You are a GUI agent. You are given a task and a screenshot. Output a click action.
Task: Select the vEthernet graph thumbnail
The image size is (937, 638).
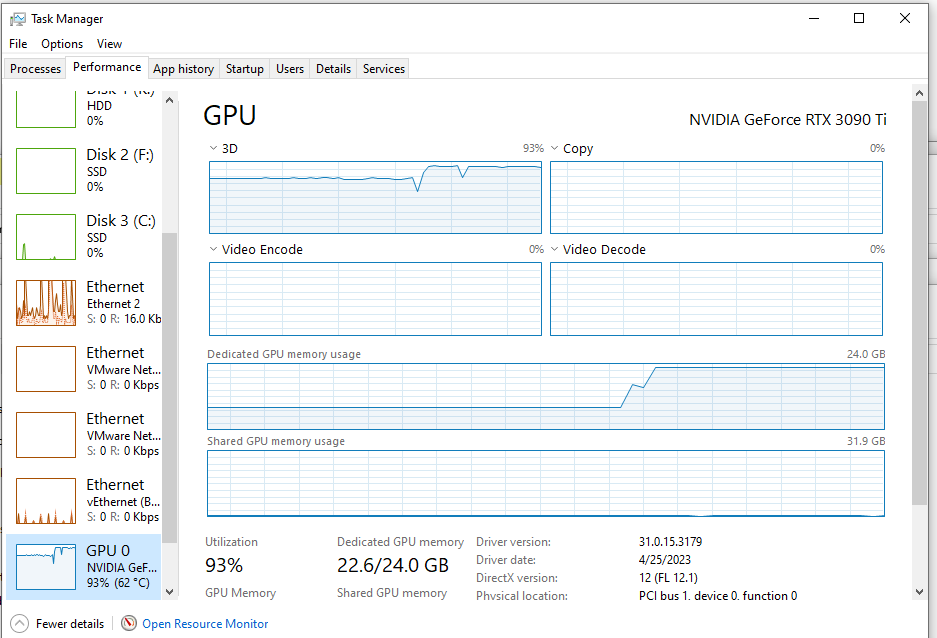point(46,501)
